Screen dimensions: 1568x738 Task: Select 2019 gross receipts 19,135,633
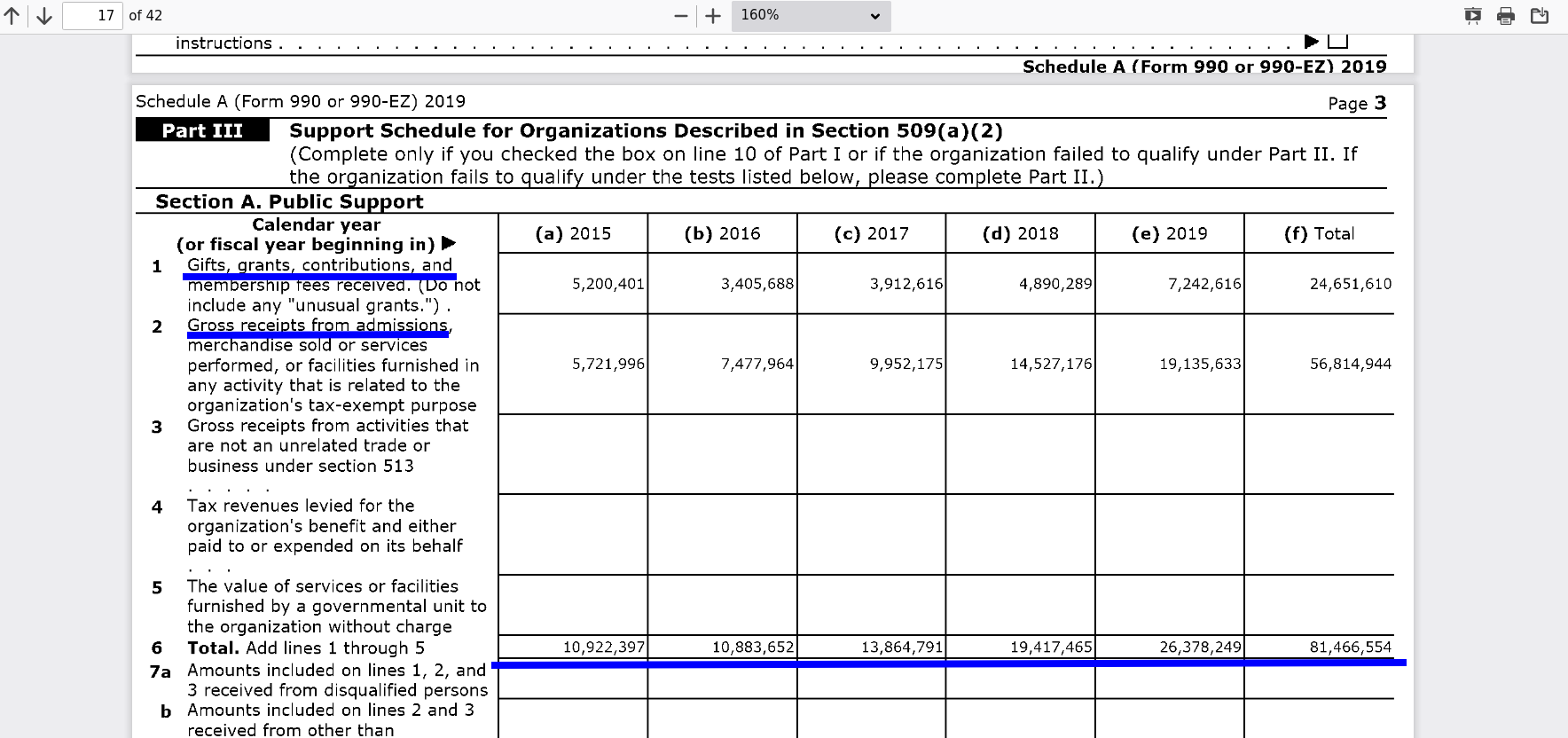[1200, 364]
